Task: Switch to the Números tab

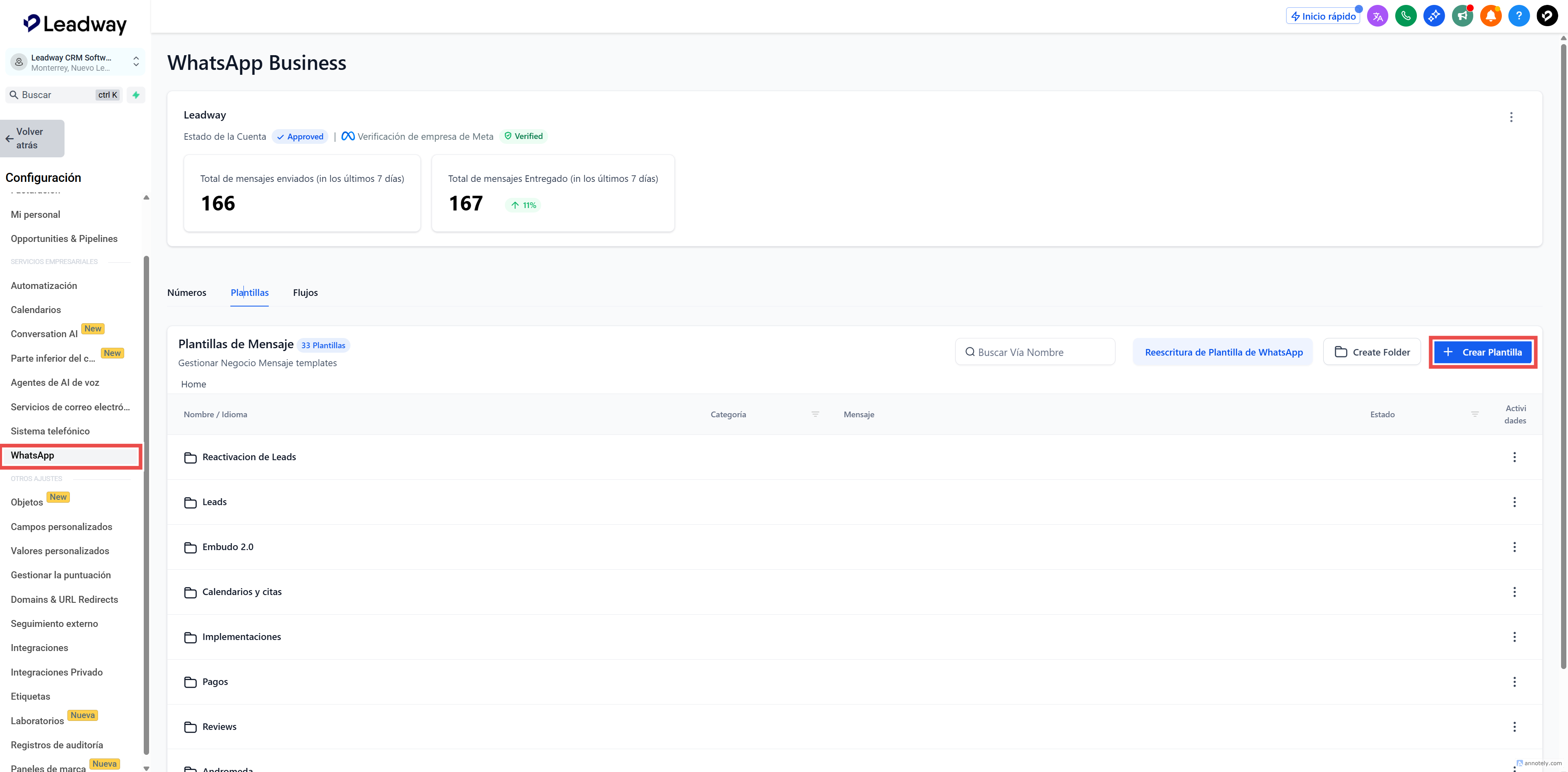Action: pyautogui.click(x=186, y=293)
